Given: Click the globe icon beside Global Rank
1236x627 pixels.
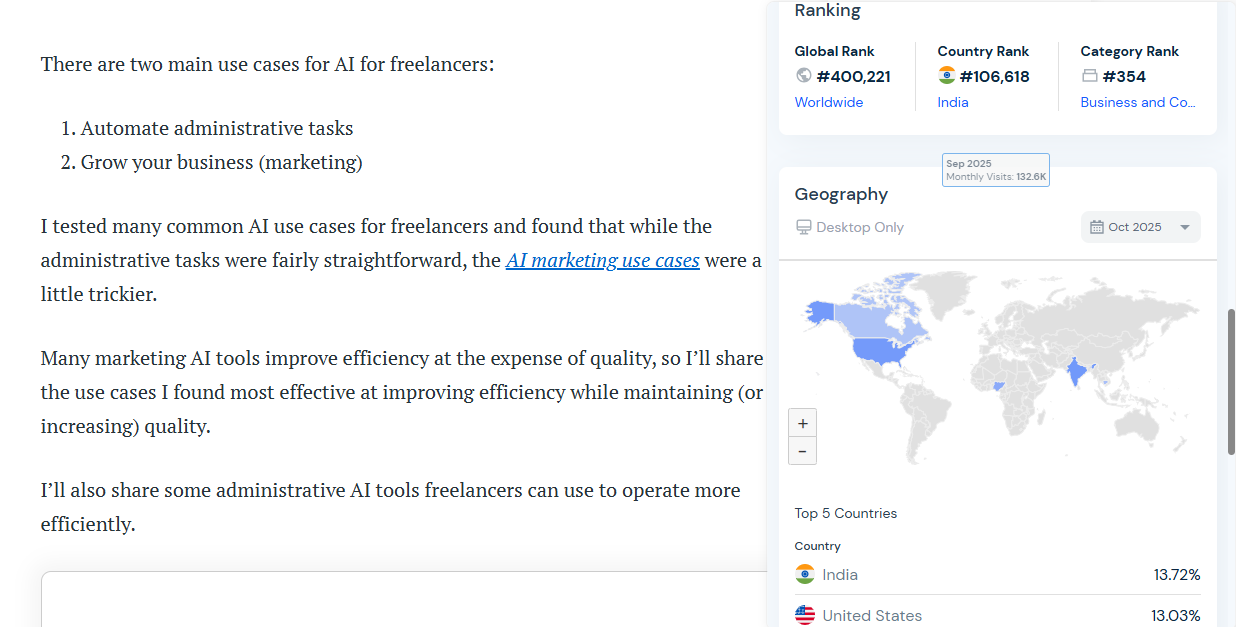Looking at the screenshot, I should click(804, 76).
